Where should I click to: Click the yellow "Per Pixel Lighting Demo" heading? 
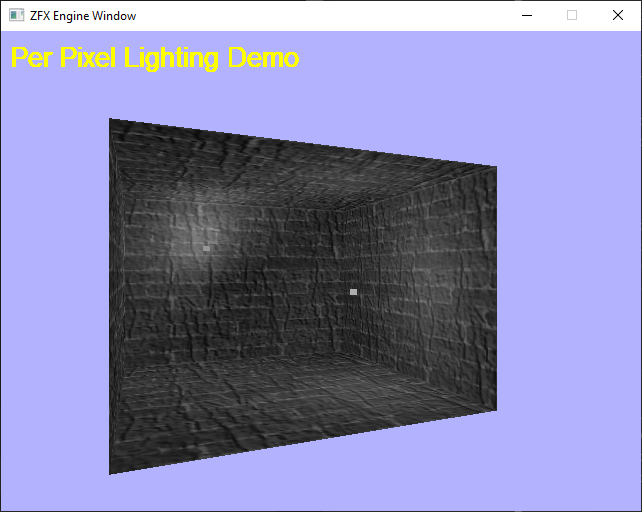coord(155,58)
